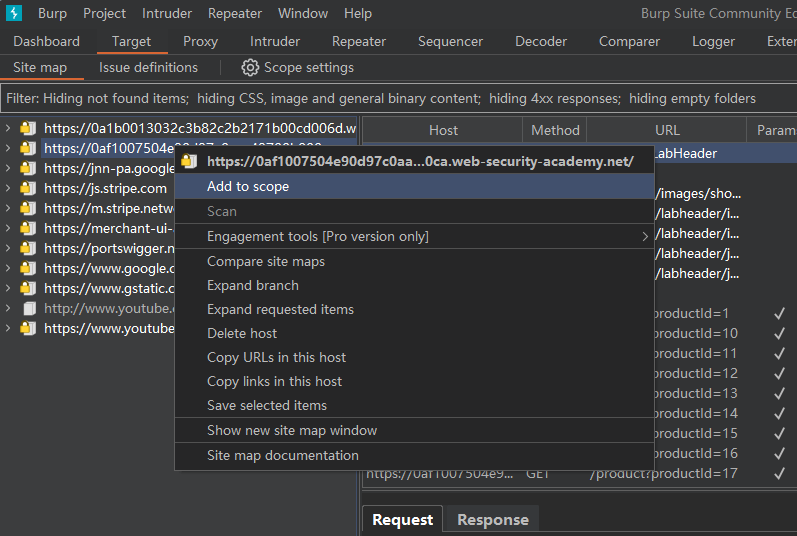Click lock icon of 0af1007504e host row
797x536 pixels.
pos(28,148)
